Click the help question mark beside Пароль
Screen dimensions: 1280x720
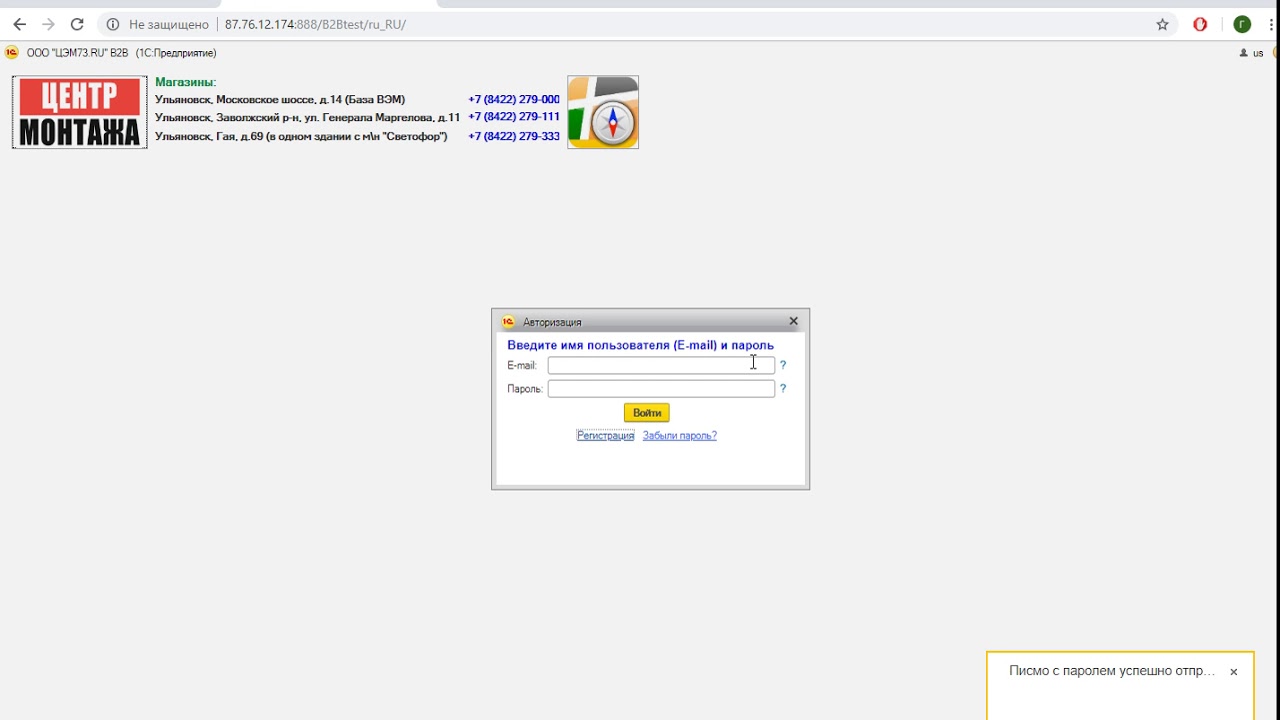783,389
